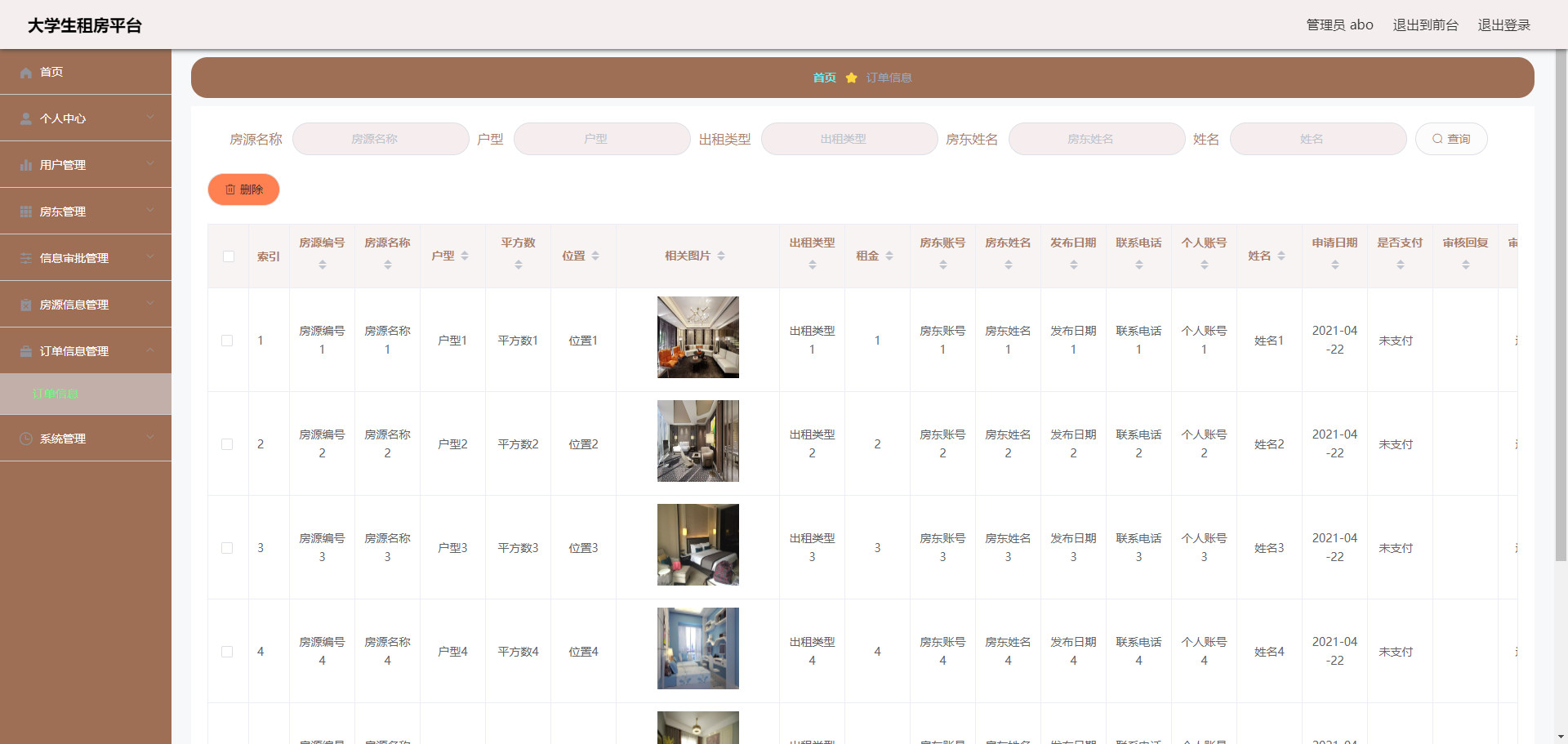This screenshot has width=1568, height=744.
Task: Click the 查询 search button
Action: [x=1451, y=139]
